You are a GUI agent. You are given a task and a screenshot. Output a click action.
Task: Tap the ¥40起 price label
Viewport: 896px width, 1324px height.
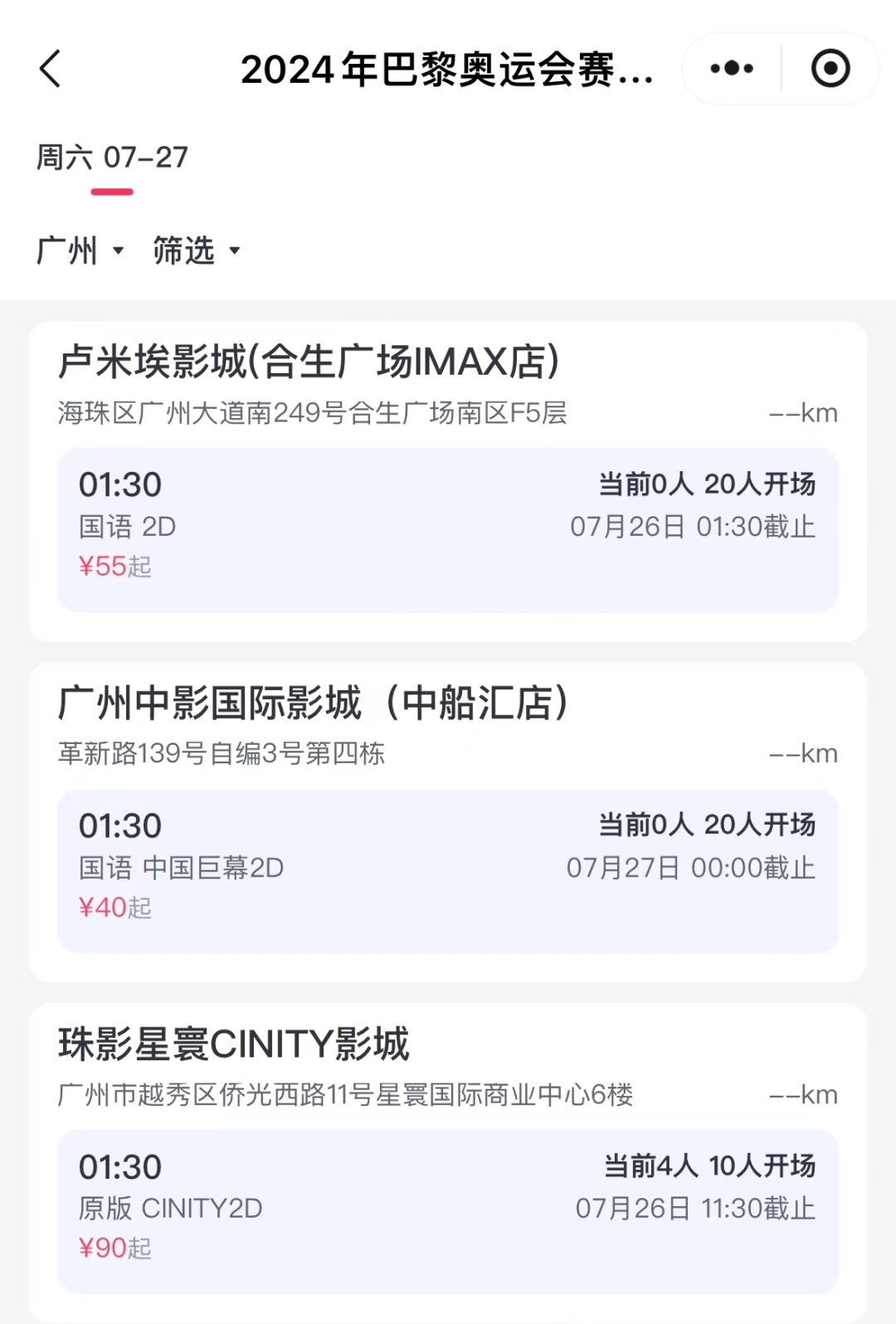(114, 908)
